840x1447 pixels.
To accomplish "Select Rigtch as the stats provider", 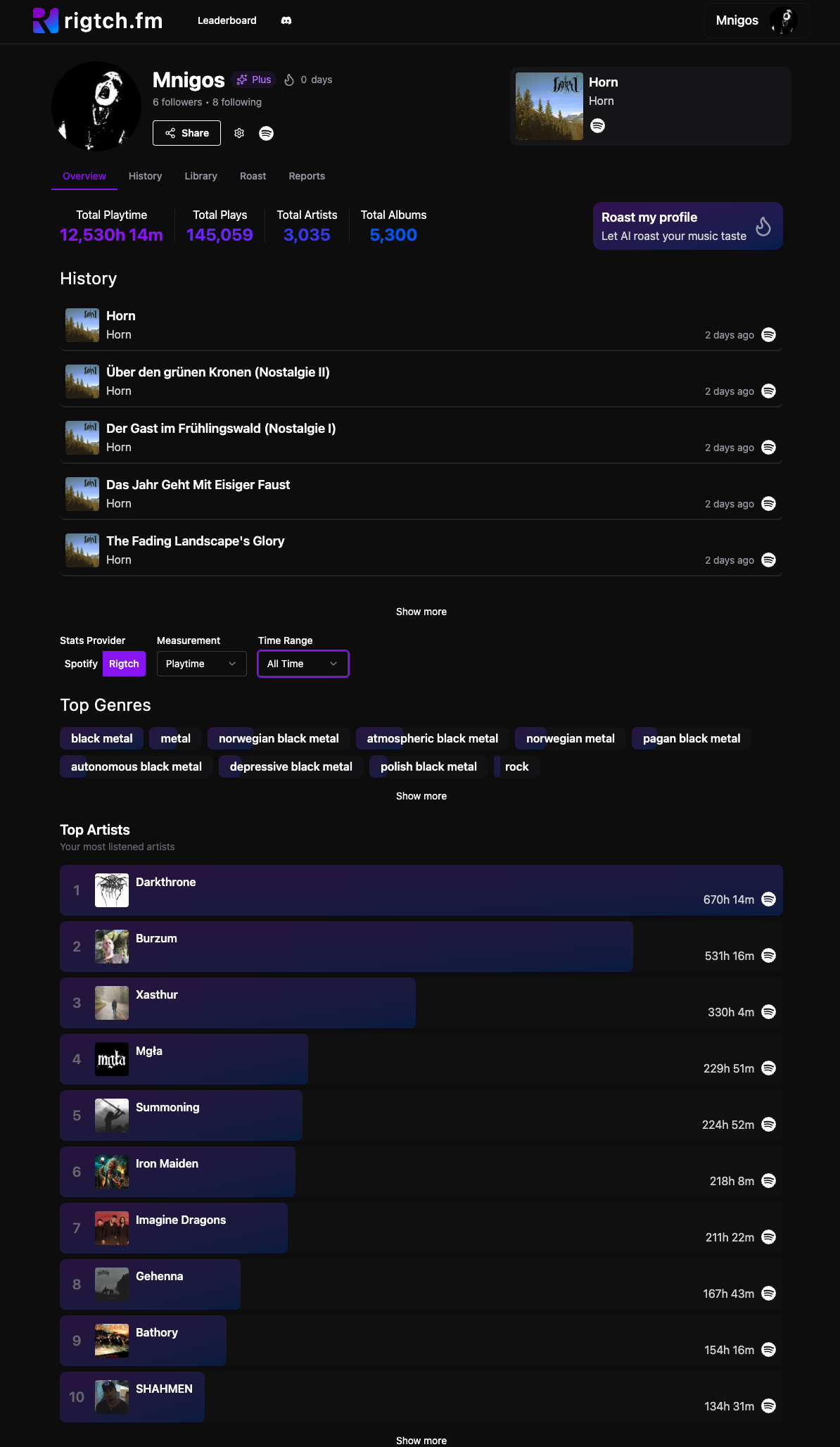I will (124, 663).
